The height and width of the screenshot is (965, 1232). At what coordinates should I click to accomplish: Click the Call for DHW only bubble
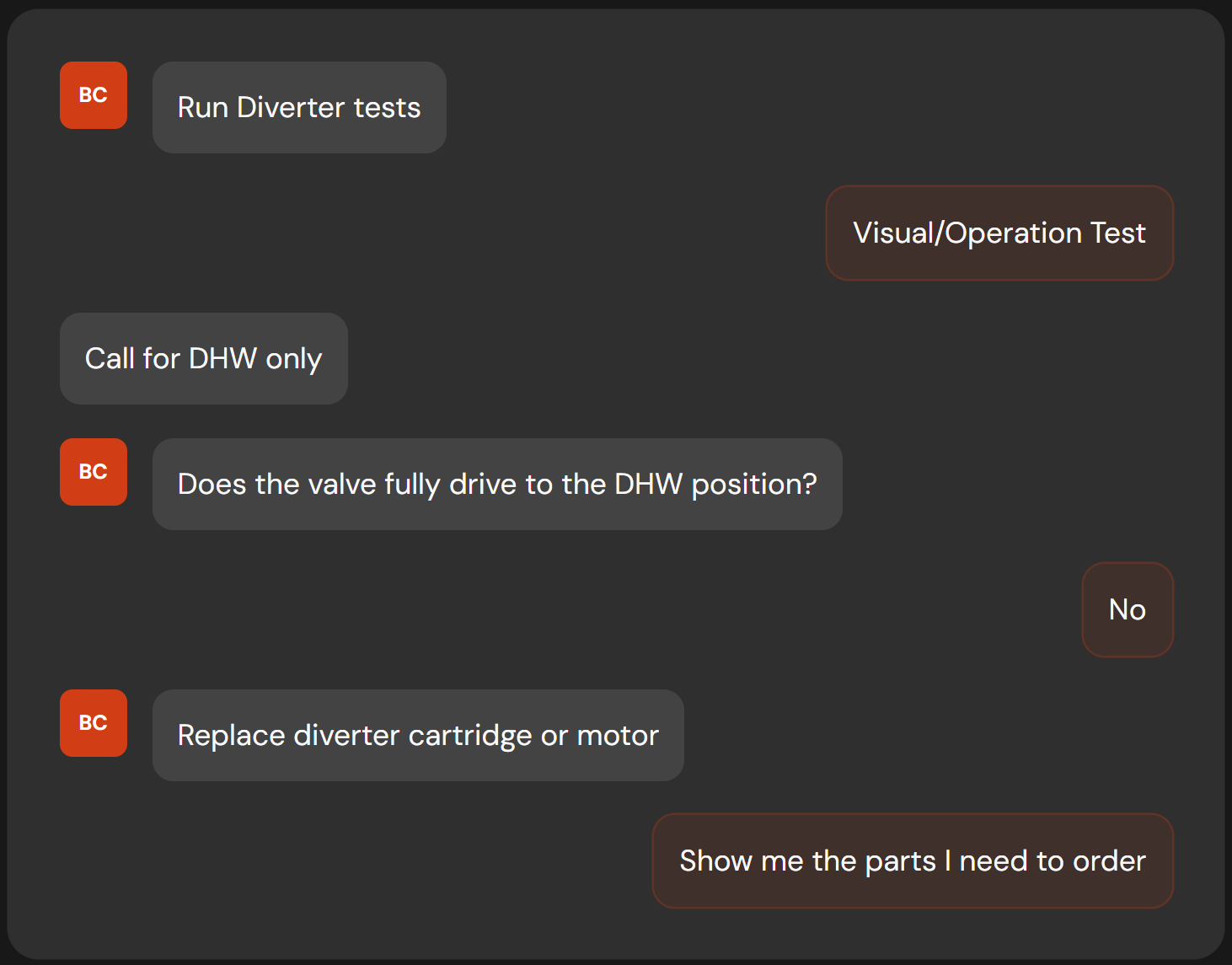[204, 359]
